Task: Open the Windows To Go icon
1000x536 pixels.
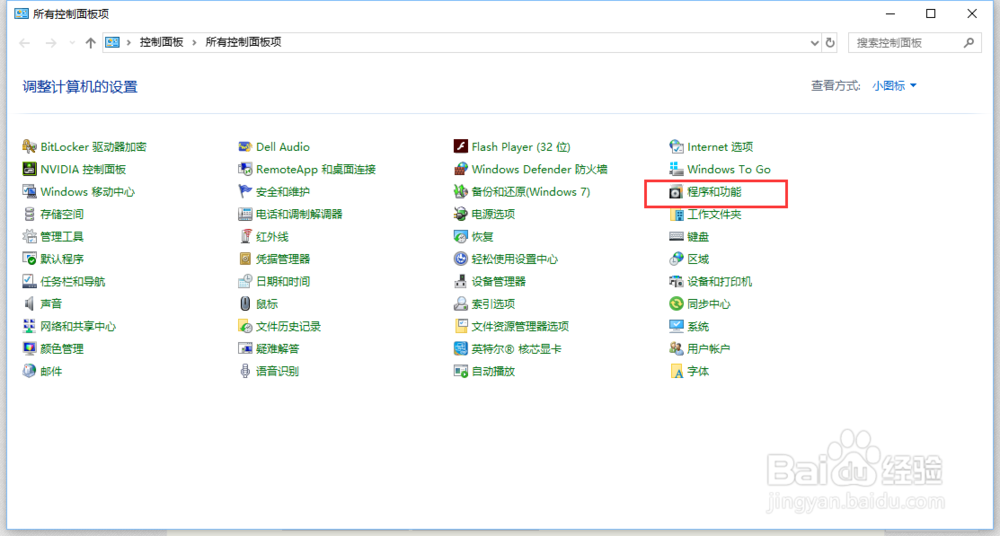Action: point(676,169)
